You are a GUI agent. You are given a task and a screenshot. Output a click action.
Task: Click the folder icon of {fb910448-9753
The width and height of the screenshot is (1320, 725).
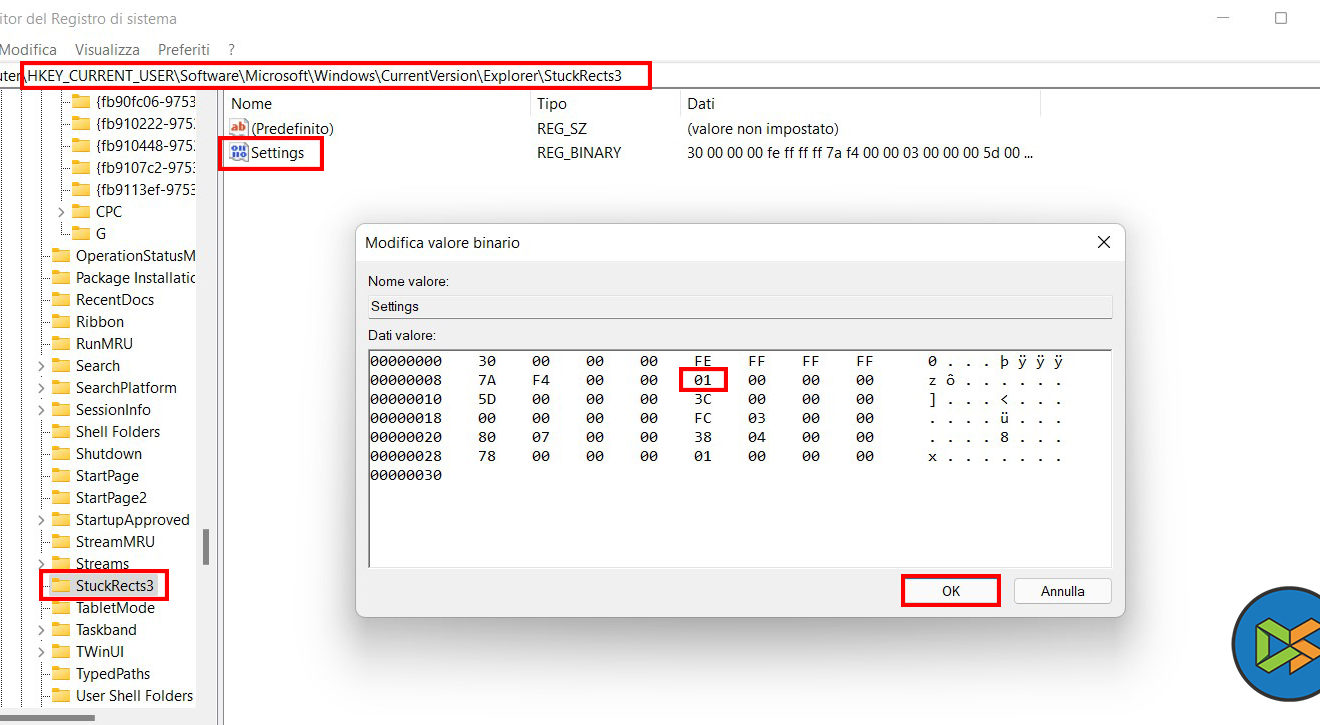coord(81,146)
